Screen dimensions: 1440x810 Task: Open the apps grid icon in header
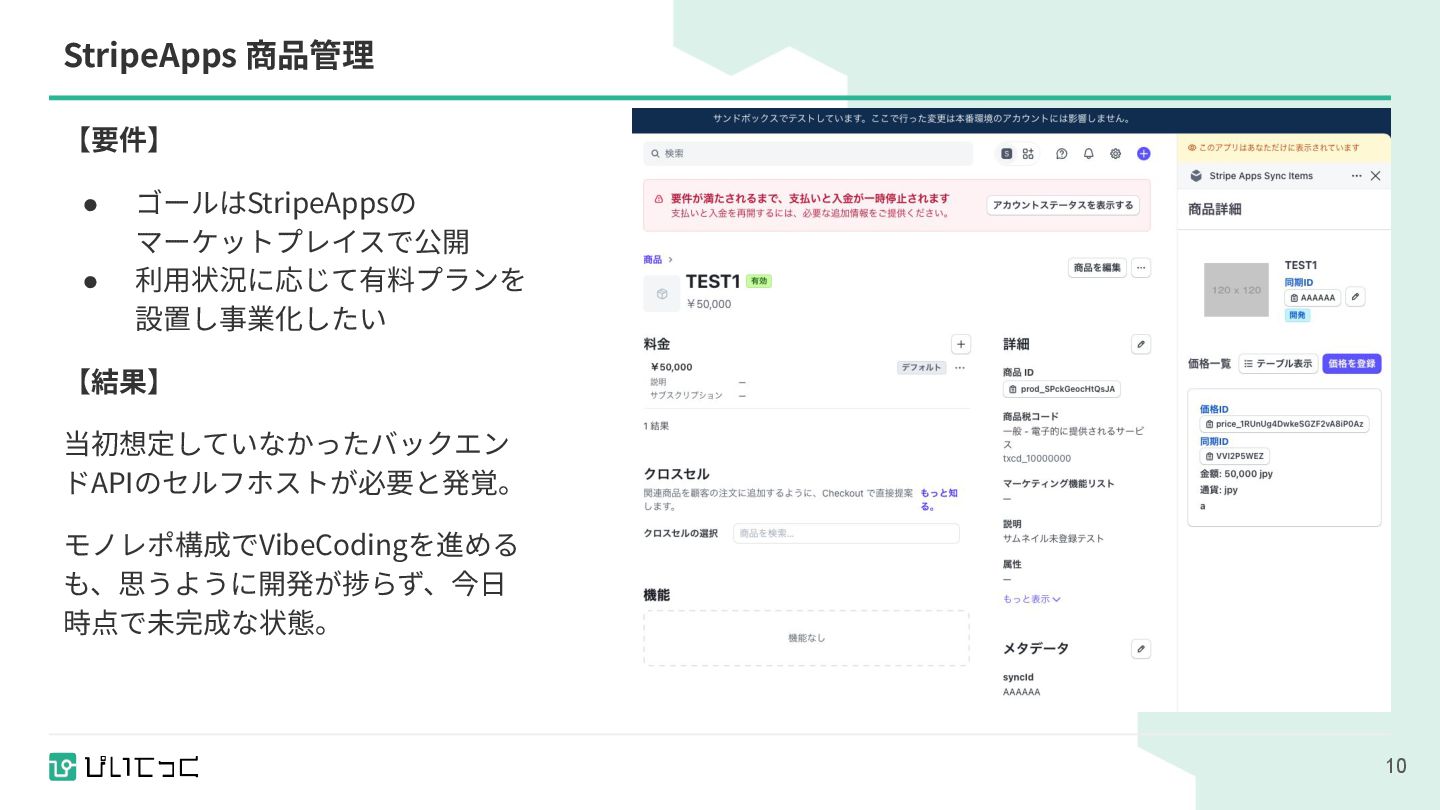coord(1028,154)
